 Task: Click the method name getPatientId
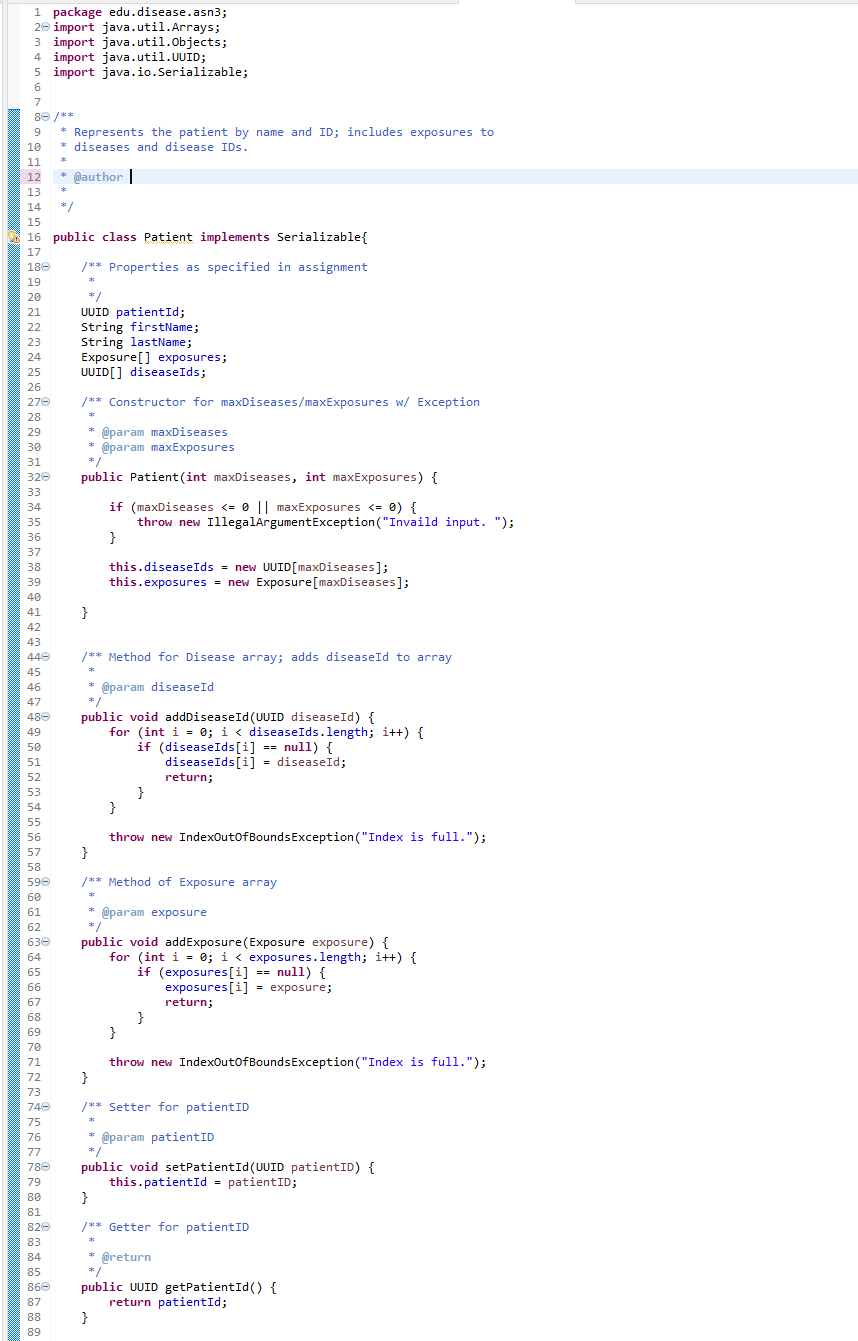pos(207,1287)
